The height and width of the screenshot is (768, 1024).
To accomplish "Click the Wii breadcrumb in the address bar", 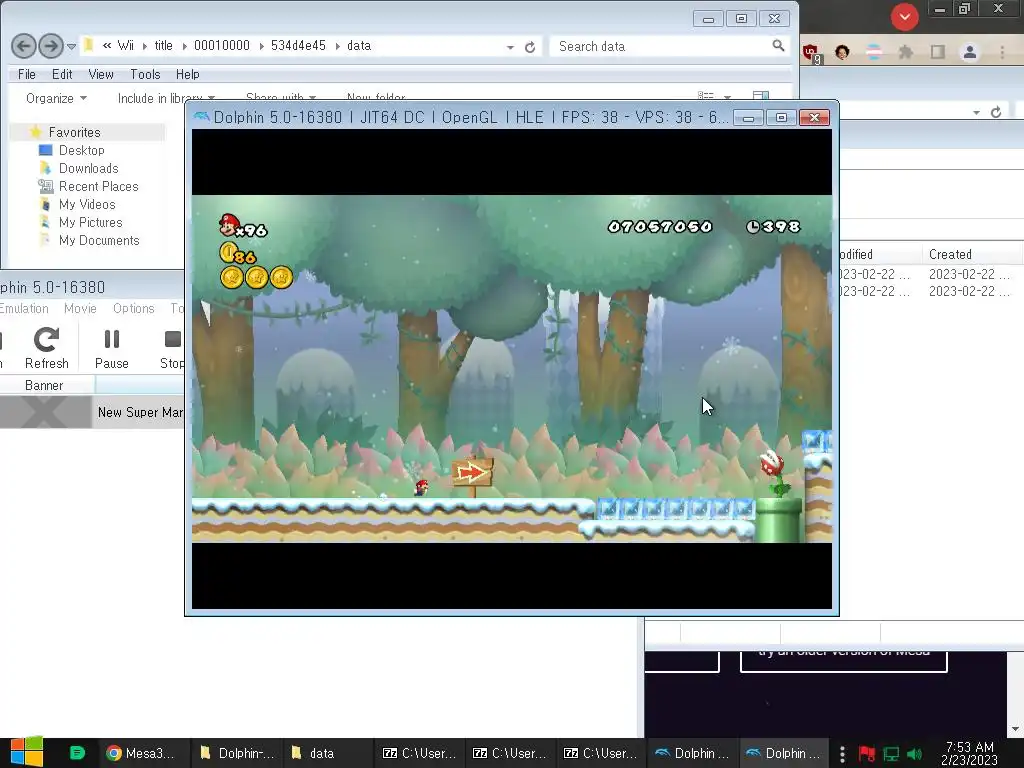I will tap(125, 46).
